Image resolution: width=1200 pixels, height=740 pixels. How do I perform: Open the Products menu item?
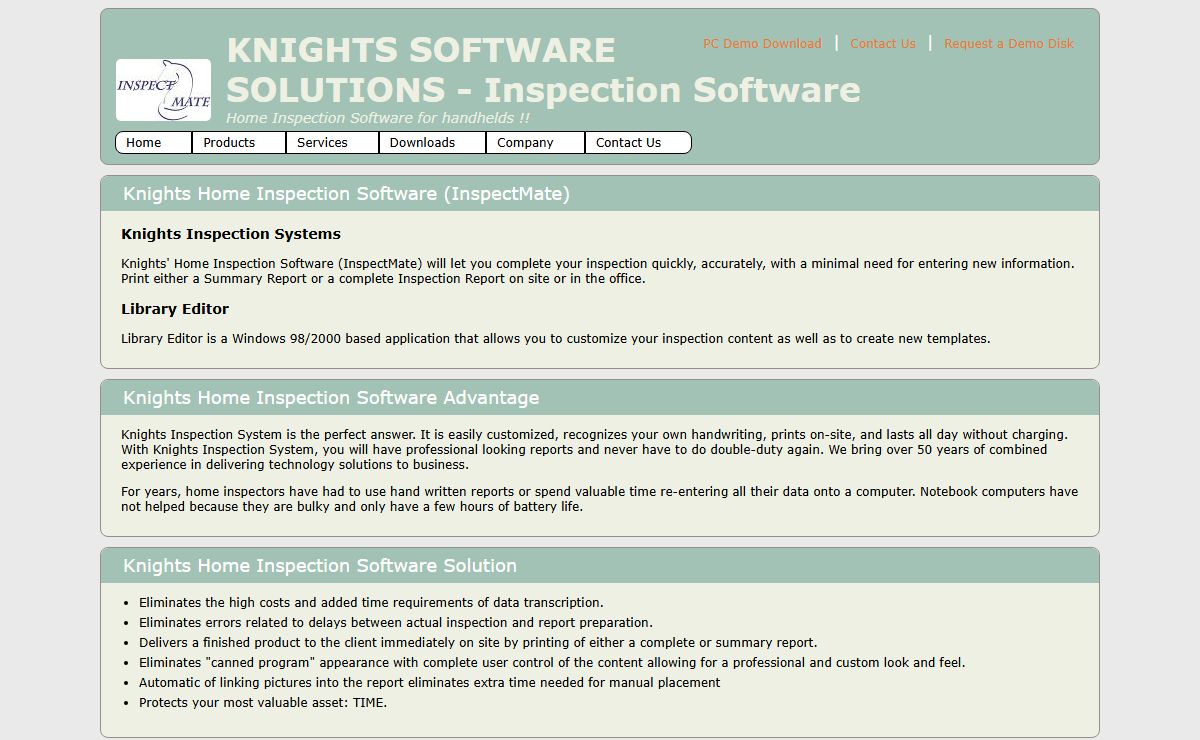tap(239, 143)
